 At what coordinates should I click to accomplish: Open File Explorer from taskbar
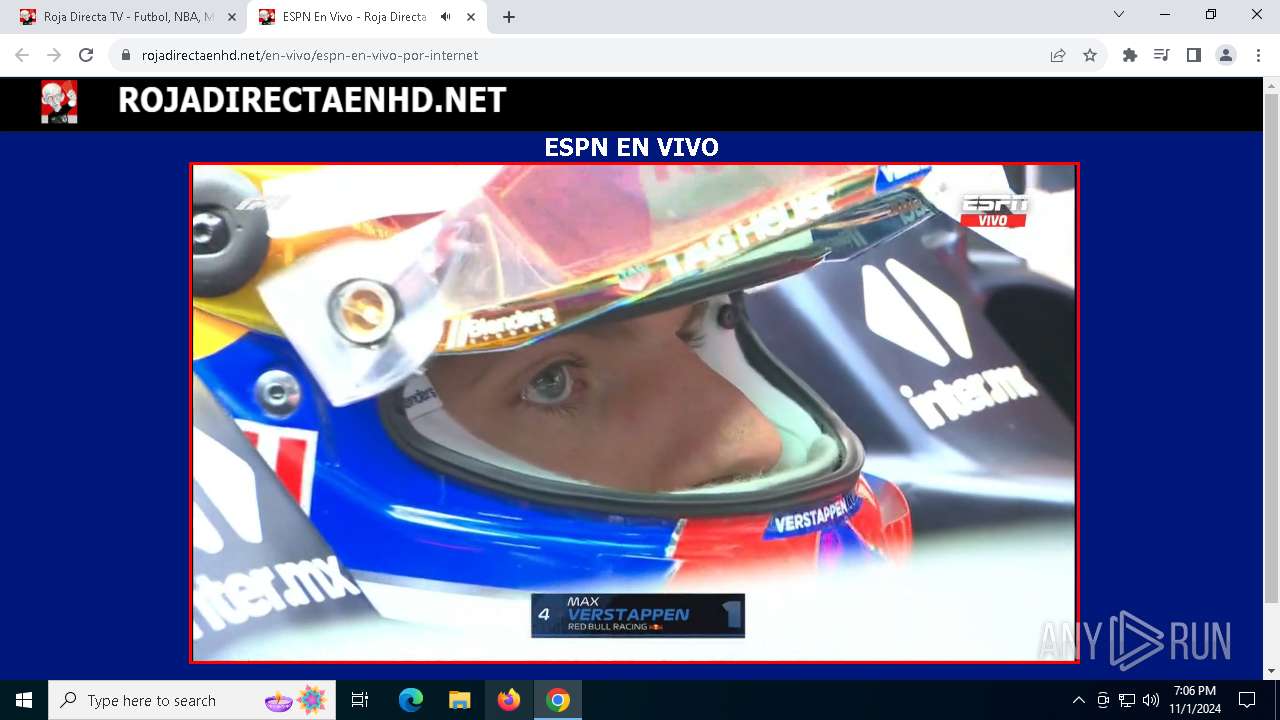pos(459,700)
